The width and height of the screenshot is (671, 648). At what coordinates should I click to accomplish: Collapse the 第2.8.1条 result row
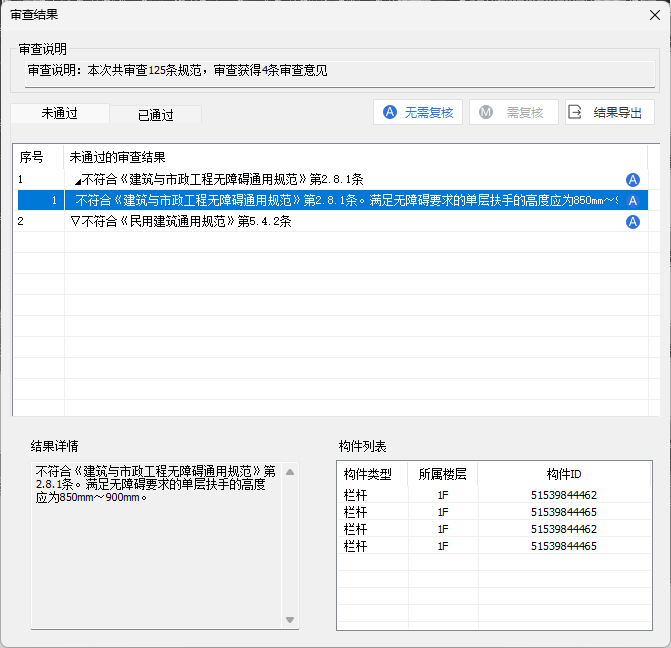pos(77,181)
